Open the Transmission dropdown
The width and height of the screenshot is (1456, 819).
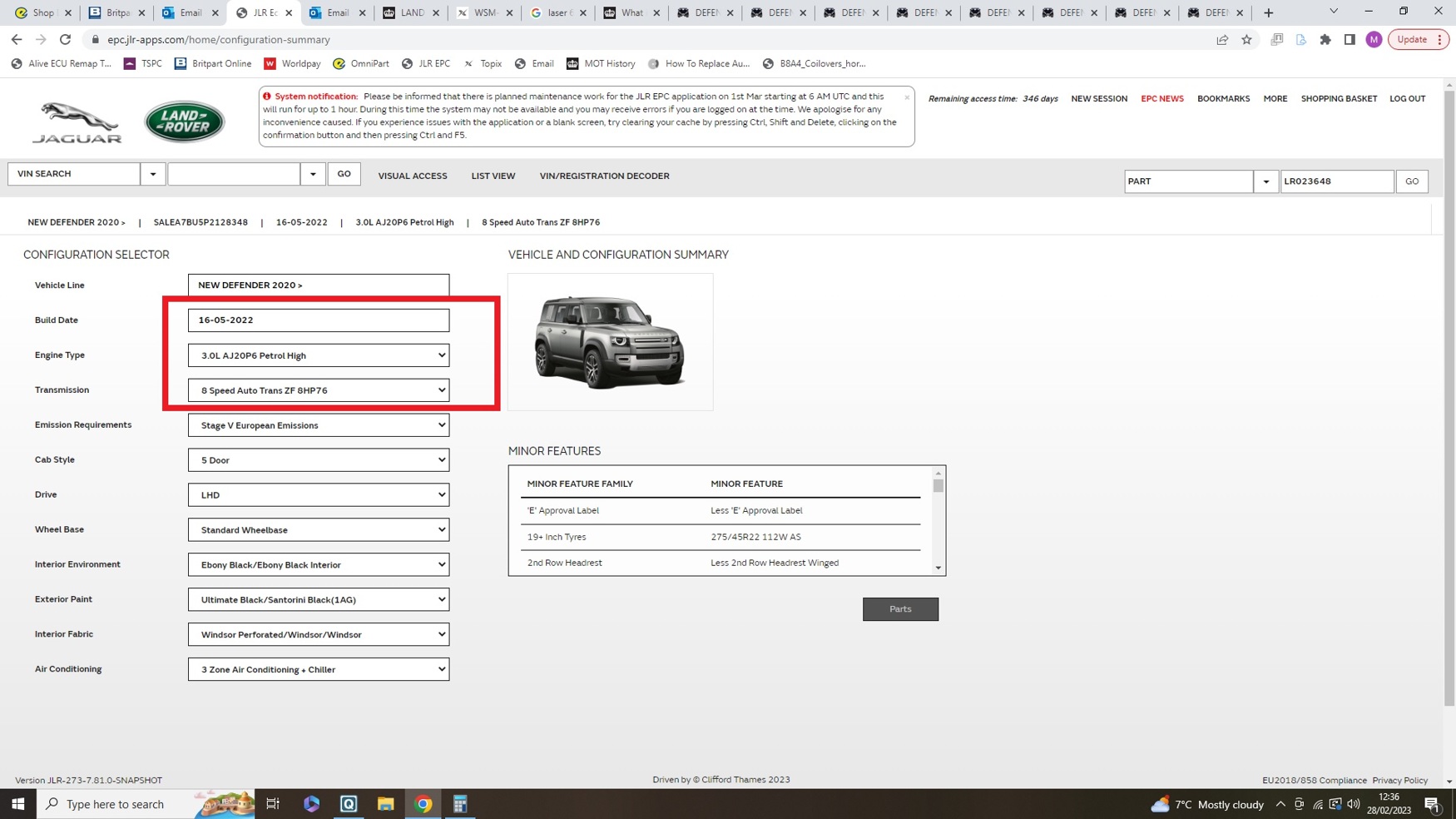point(319,390)
